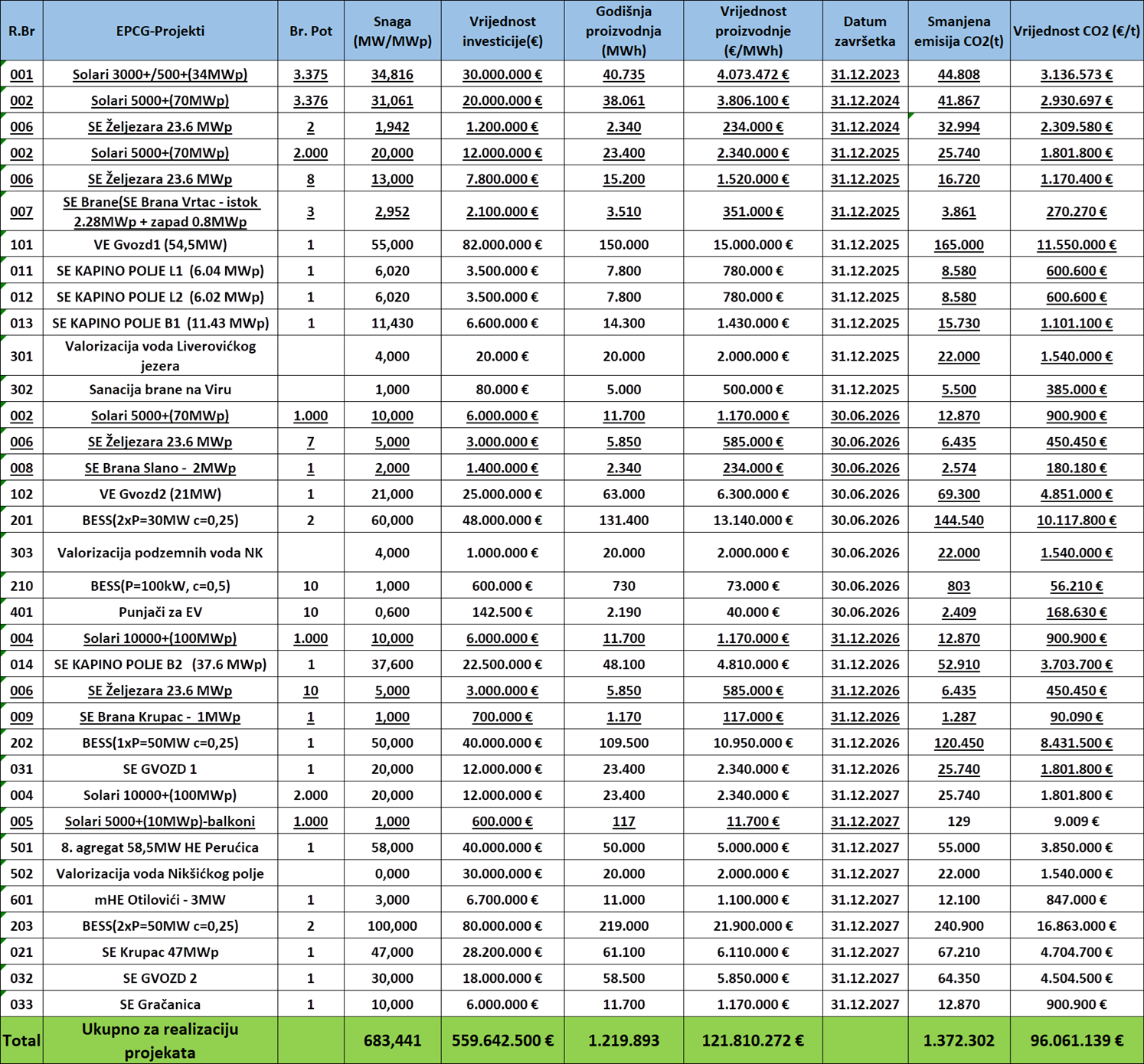The image size is (1144, 1064).
Task: Select the 'mHE Otilovići - 3MW' cell
Action: tap(160, 900)
